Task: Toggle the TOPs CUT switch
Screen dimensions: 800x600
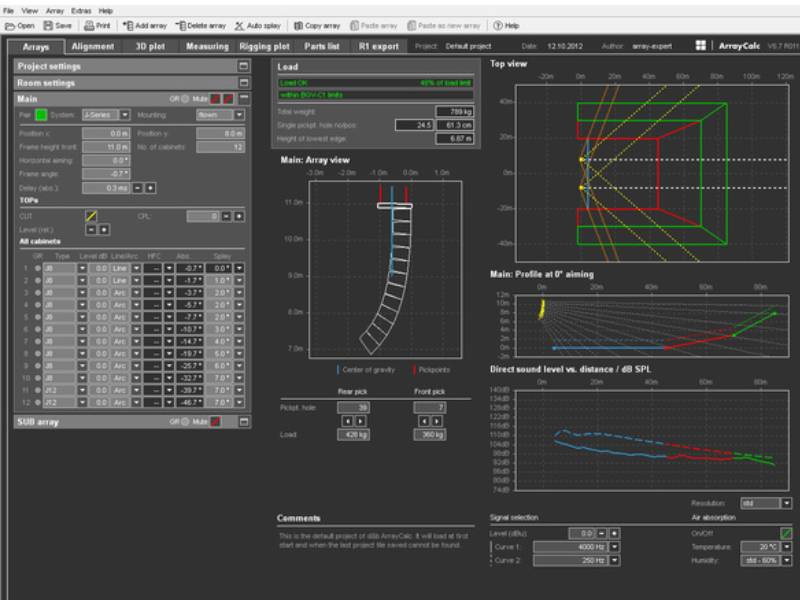Action: coord(90,215)
